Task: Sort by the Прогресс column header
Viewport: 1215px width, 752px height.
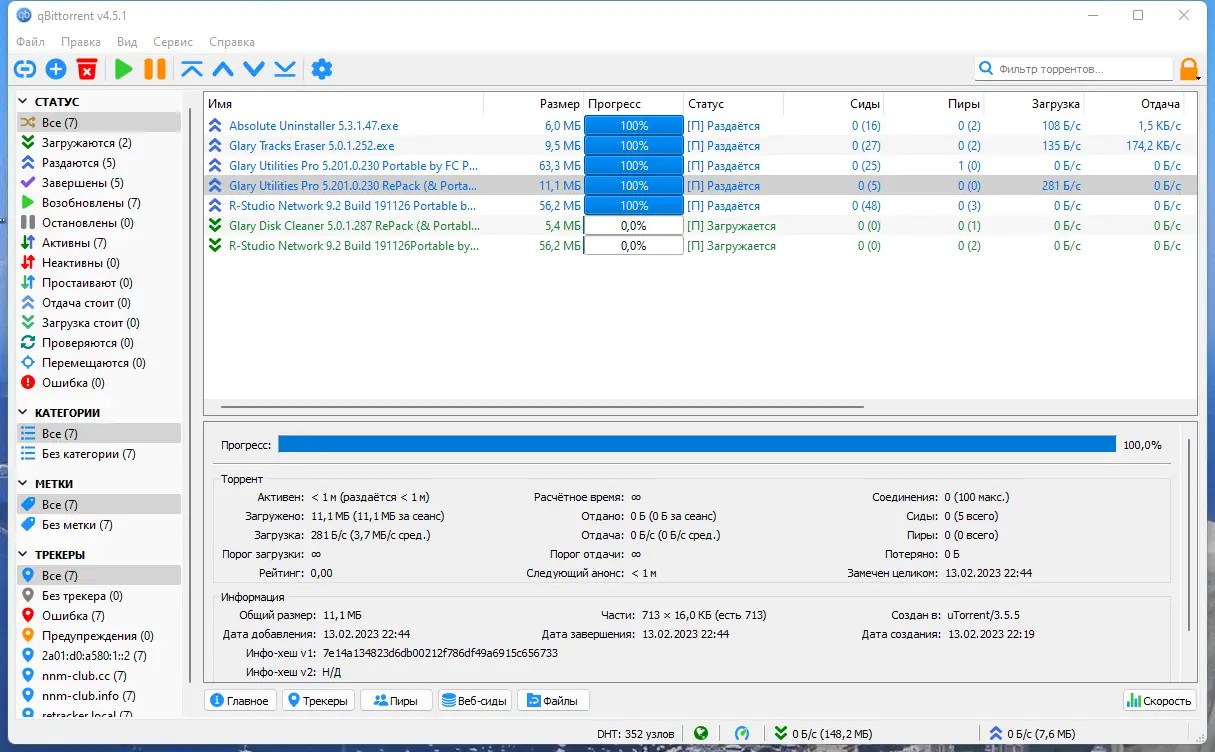Action: 634,104
